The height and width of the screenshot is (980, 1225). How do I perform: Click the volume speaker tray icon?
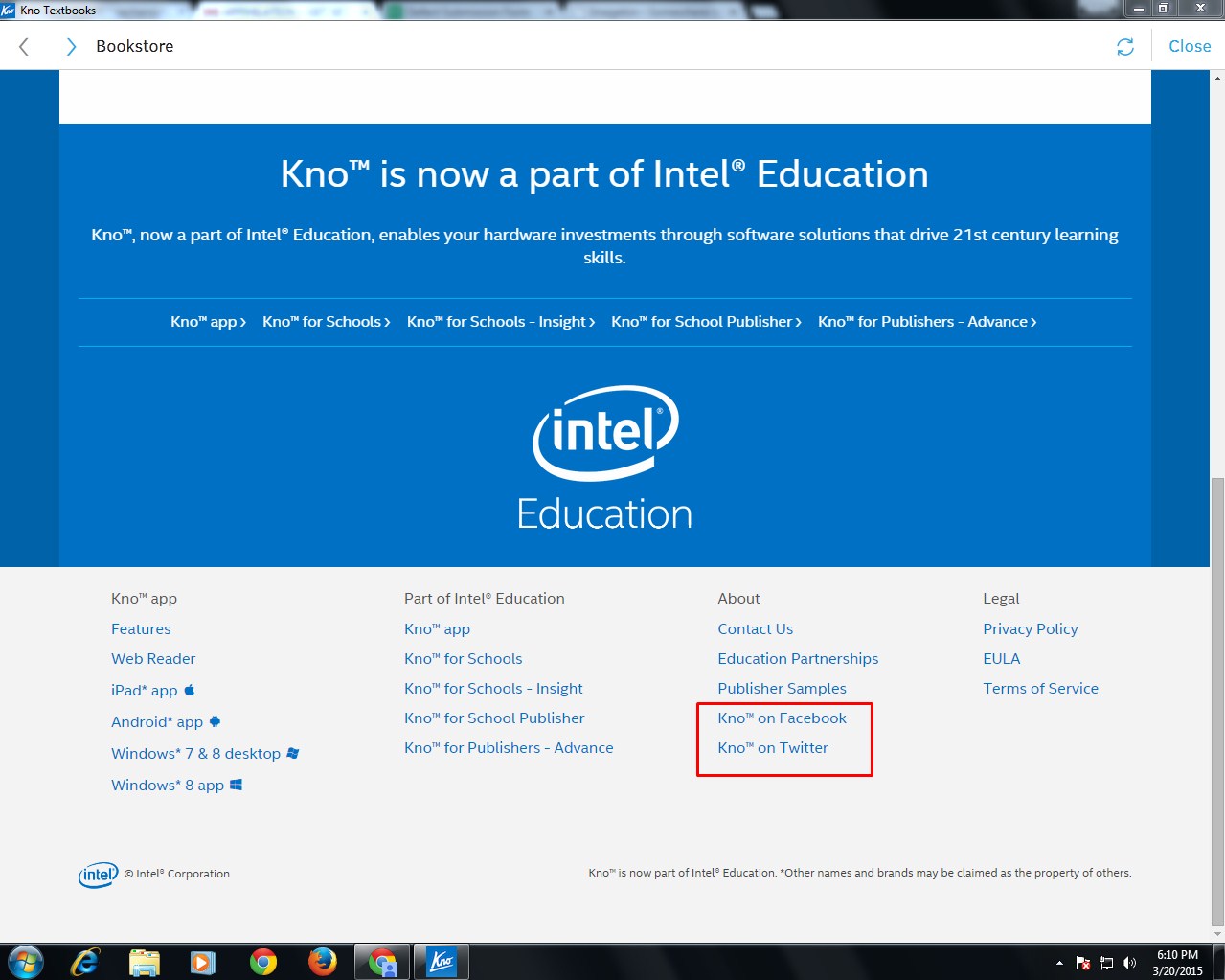(x=1129, y=963)
